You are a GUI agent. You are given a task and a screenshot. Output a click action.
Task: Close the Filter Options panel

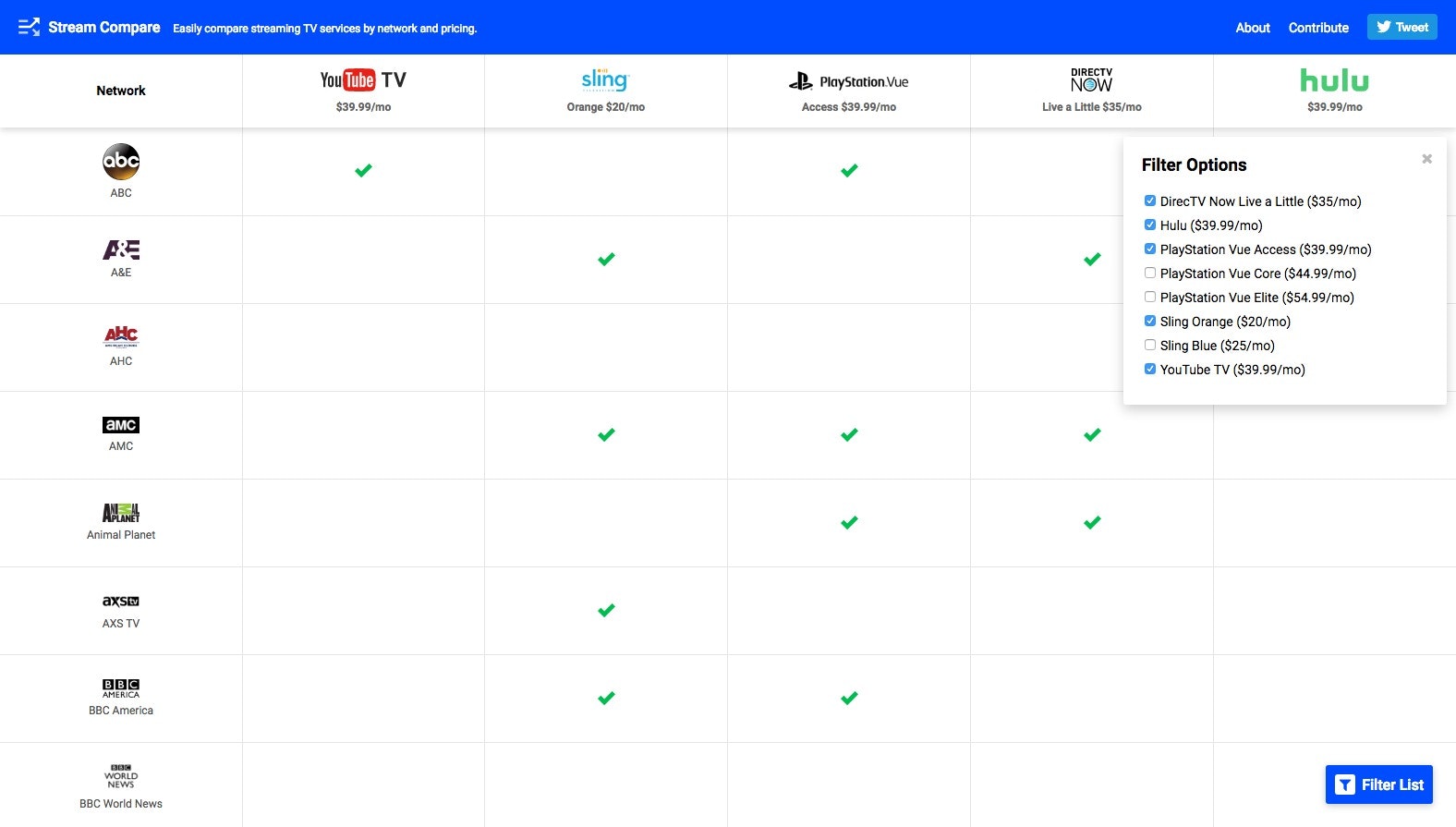pyautogui.click(x=1426, y=159)
